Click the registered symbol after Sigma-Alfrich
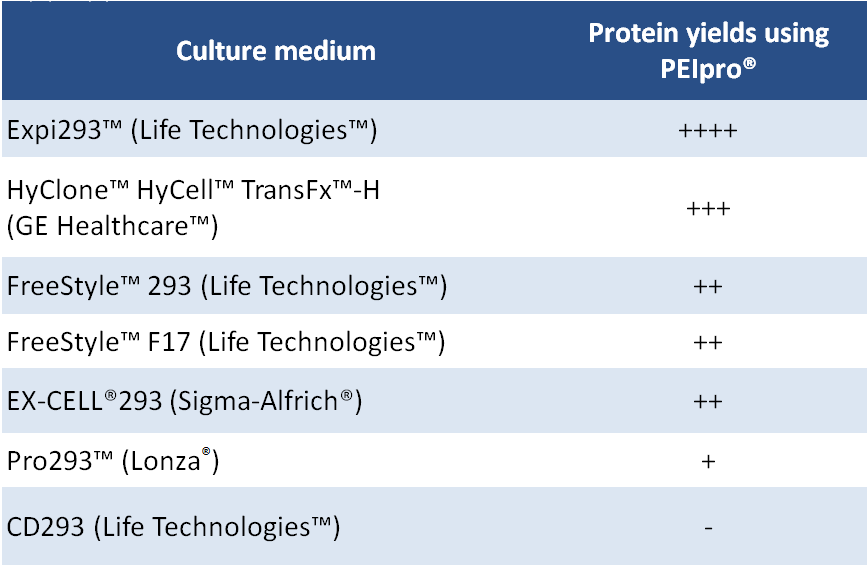868x565 pixels. point(345,395)
